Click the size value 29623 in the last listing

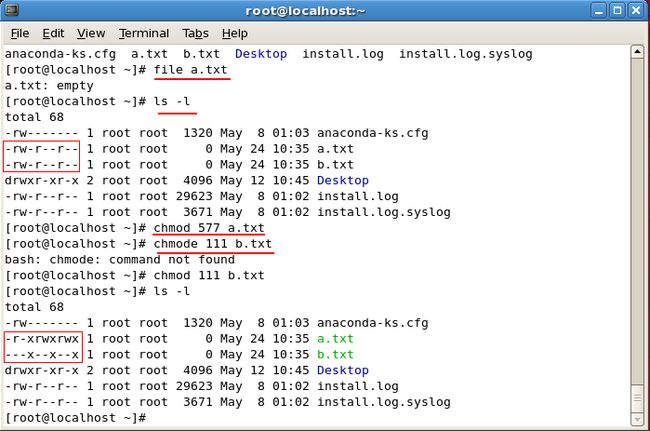(194, 386)
